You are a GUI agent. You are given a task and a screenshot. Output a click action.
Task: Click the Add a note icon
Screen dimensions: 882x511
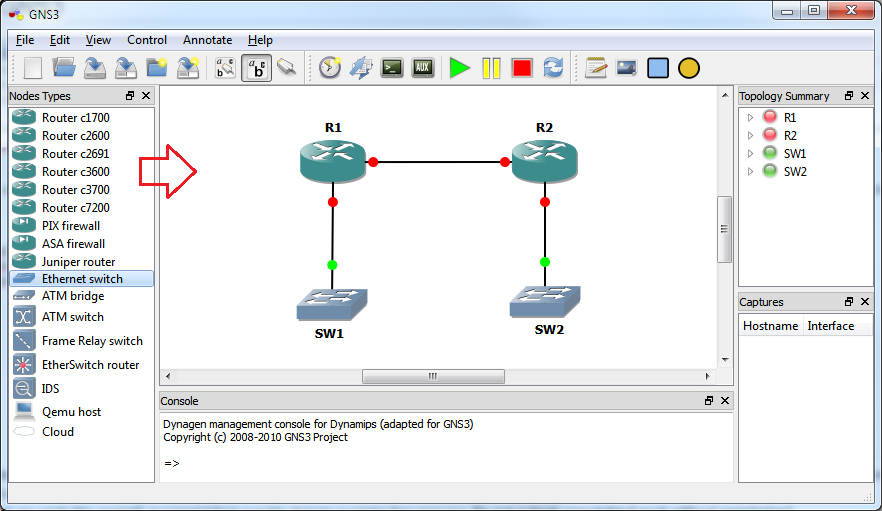coord(596,68)
